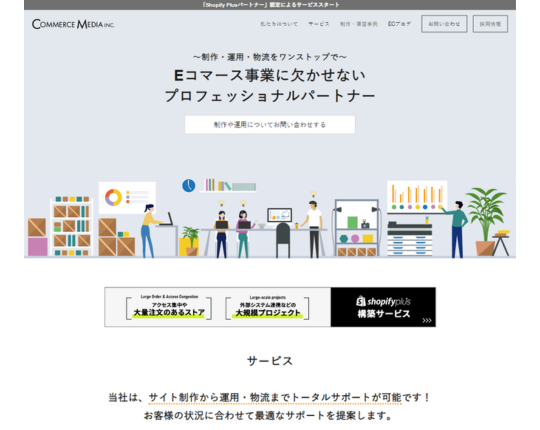Open the ECブログ navigation link

[x=399, y=24]
